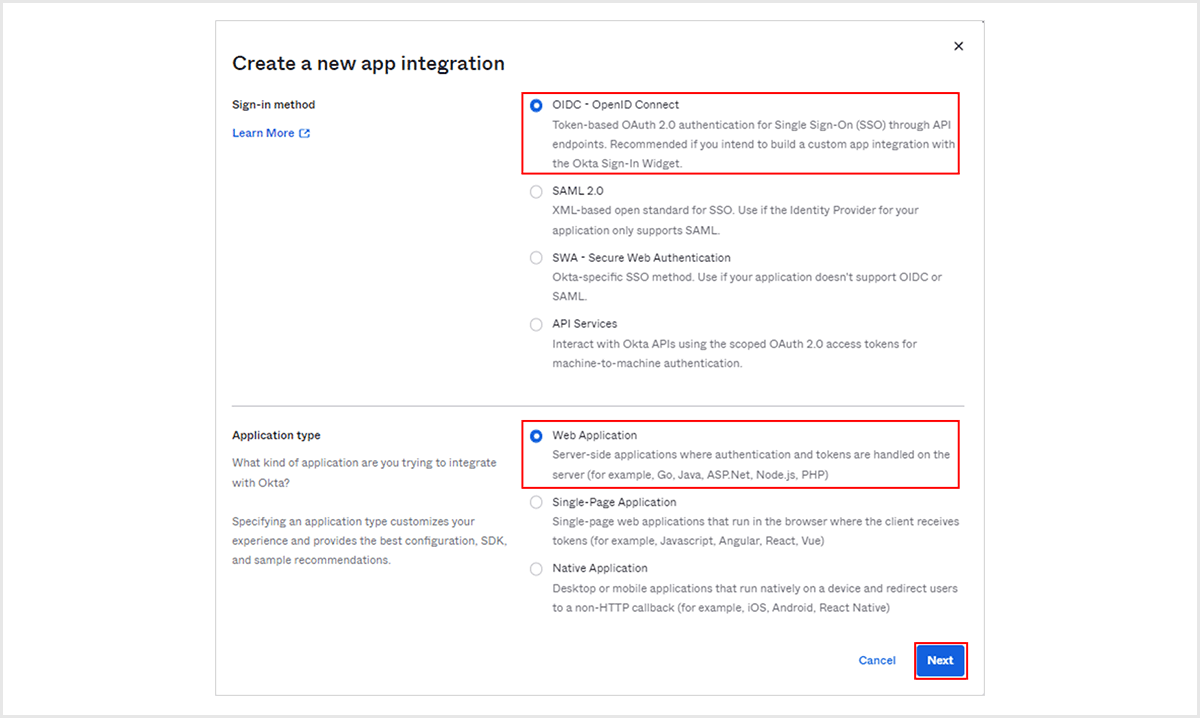Click the 'Create a new app integration' heading
Viewport: 1200px width, 718px height.
coord(368,64)
